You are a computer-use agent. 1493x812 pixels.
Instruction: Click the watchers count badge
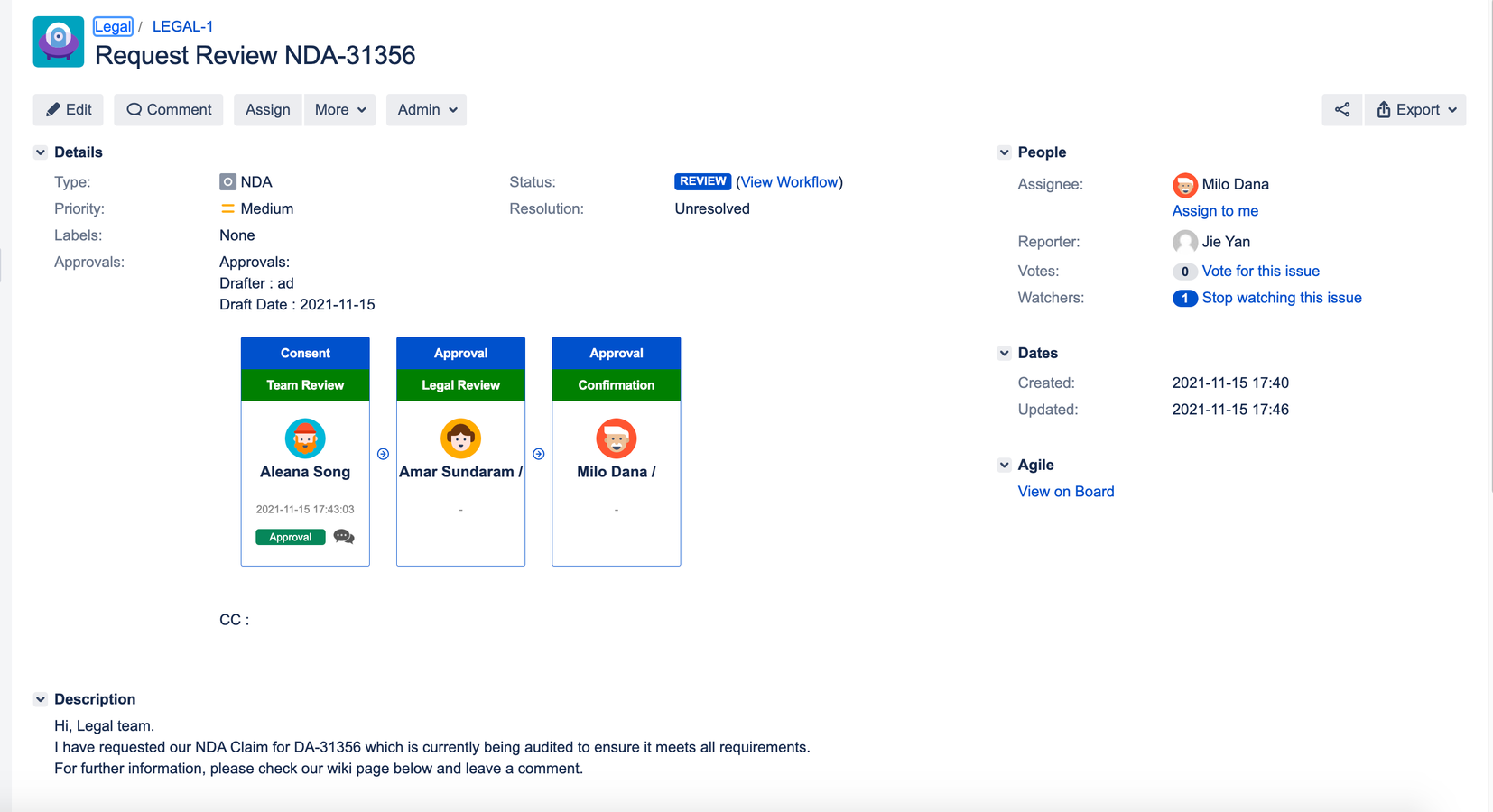(x=1184, y=298)
